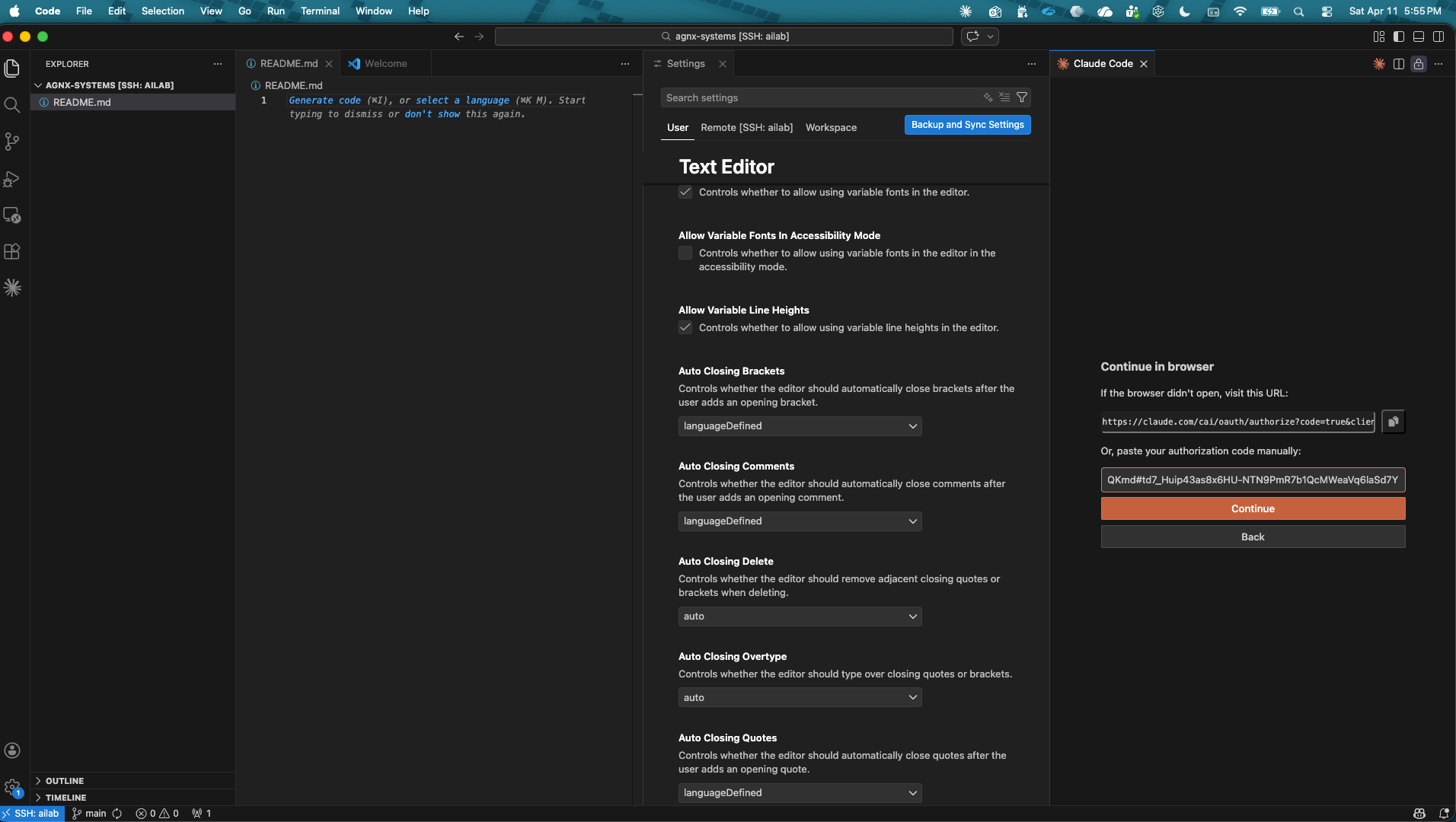Open the Run menu
Viewport: 1456px width, 822px height.
tap(276, 11)
